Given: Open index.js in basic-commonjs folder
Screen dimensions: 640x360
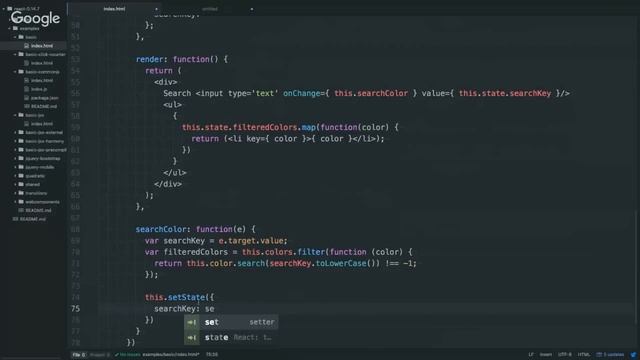Looking at the screenshot, I should click(x=39, y=89).
